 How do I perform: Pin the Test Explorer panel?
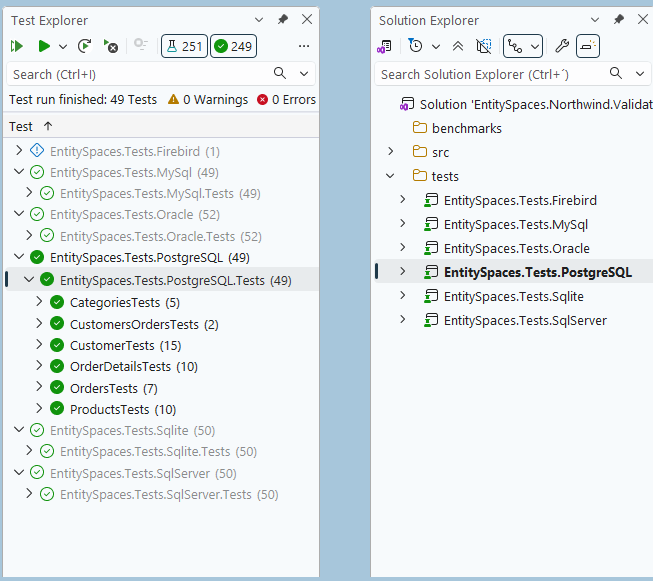coord(283,19)
